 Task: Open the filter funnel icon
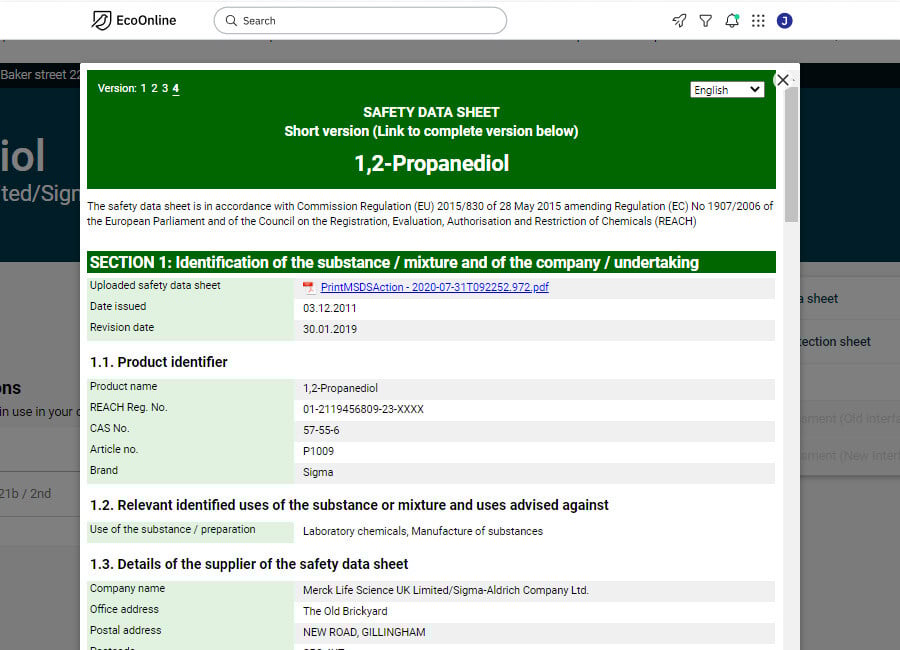click(x=705, y=21)
